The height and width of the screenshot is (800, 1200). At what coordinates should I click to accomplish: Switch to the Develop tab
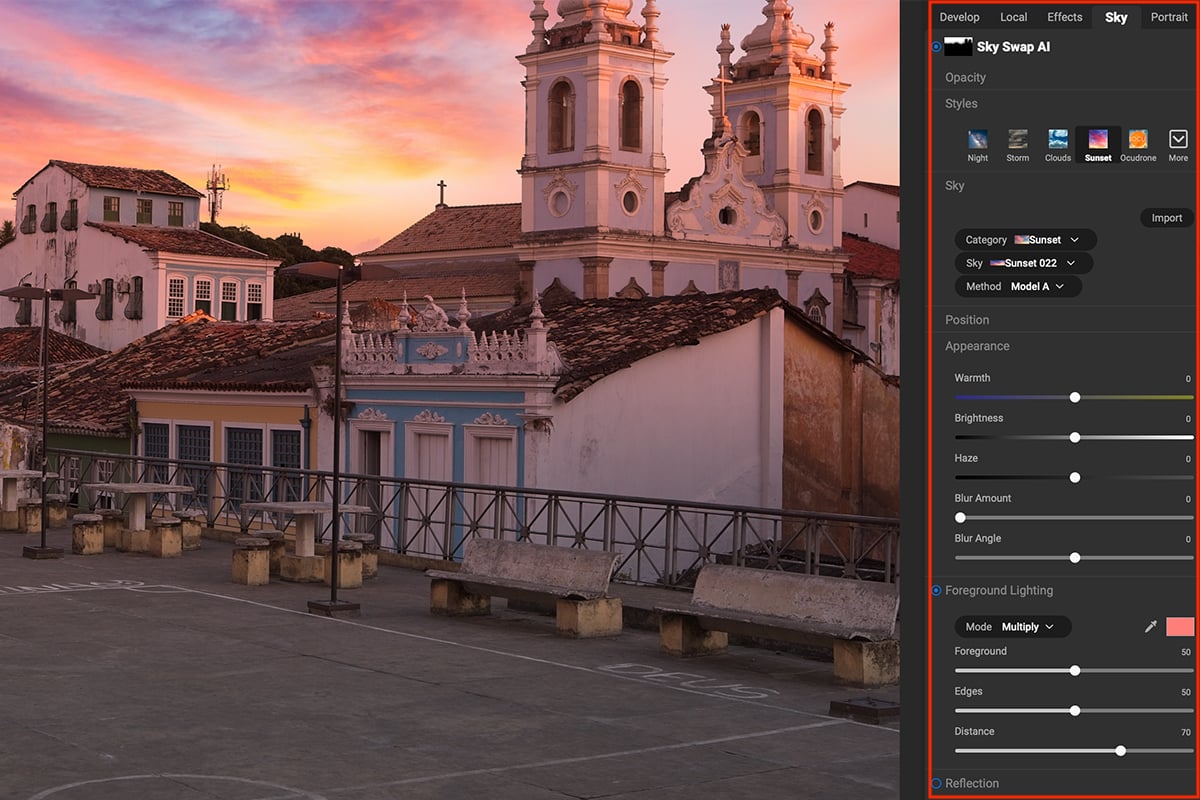959,16
